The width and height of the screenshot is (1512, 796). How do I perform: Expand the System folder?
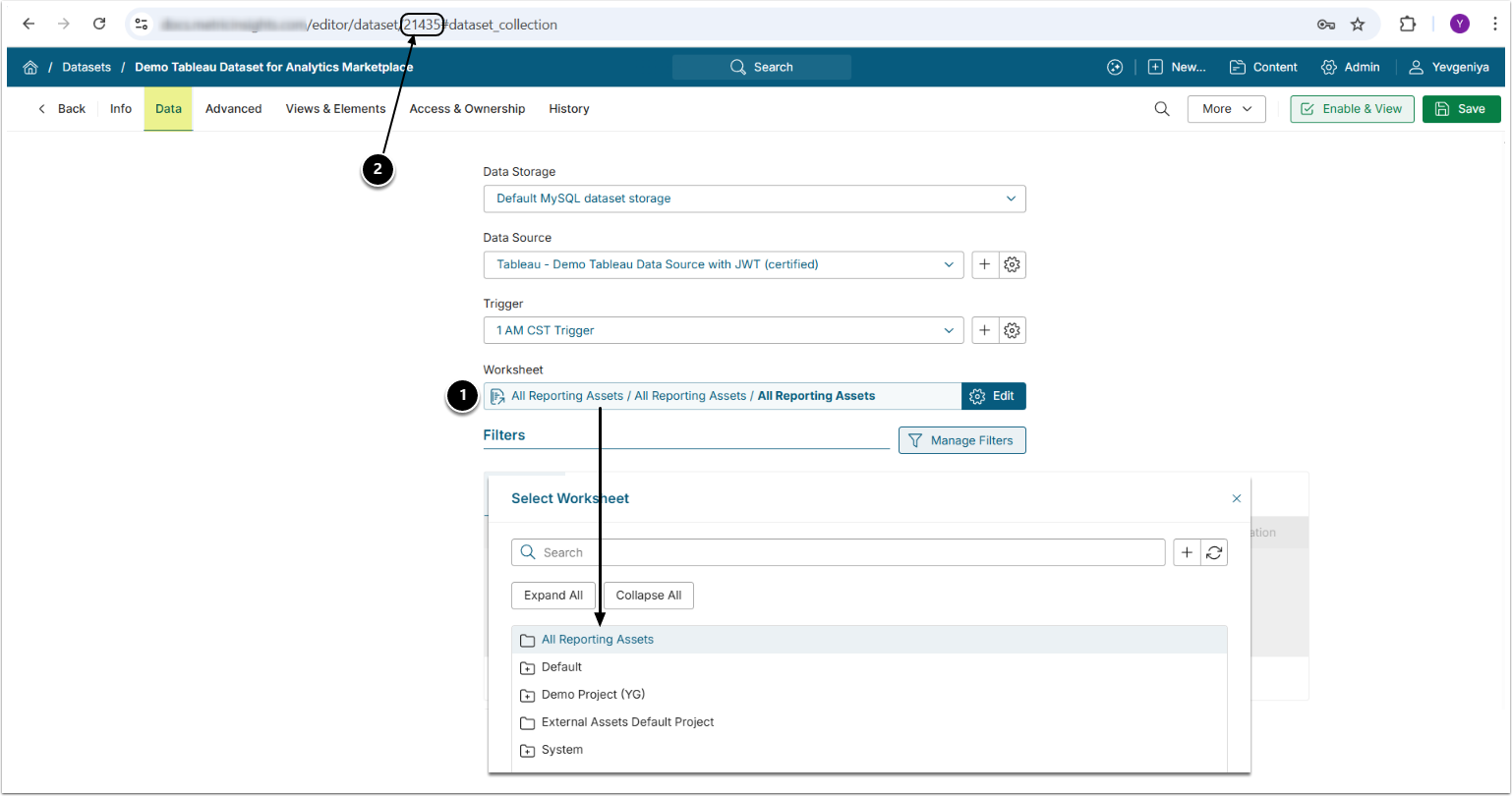coord(527,751)
